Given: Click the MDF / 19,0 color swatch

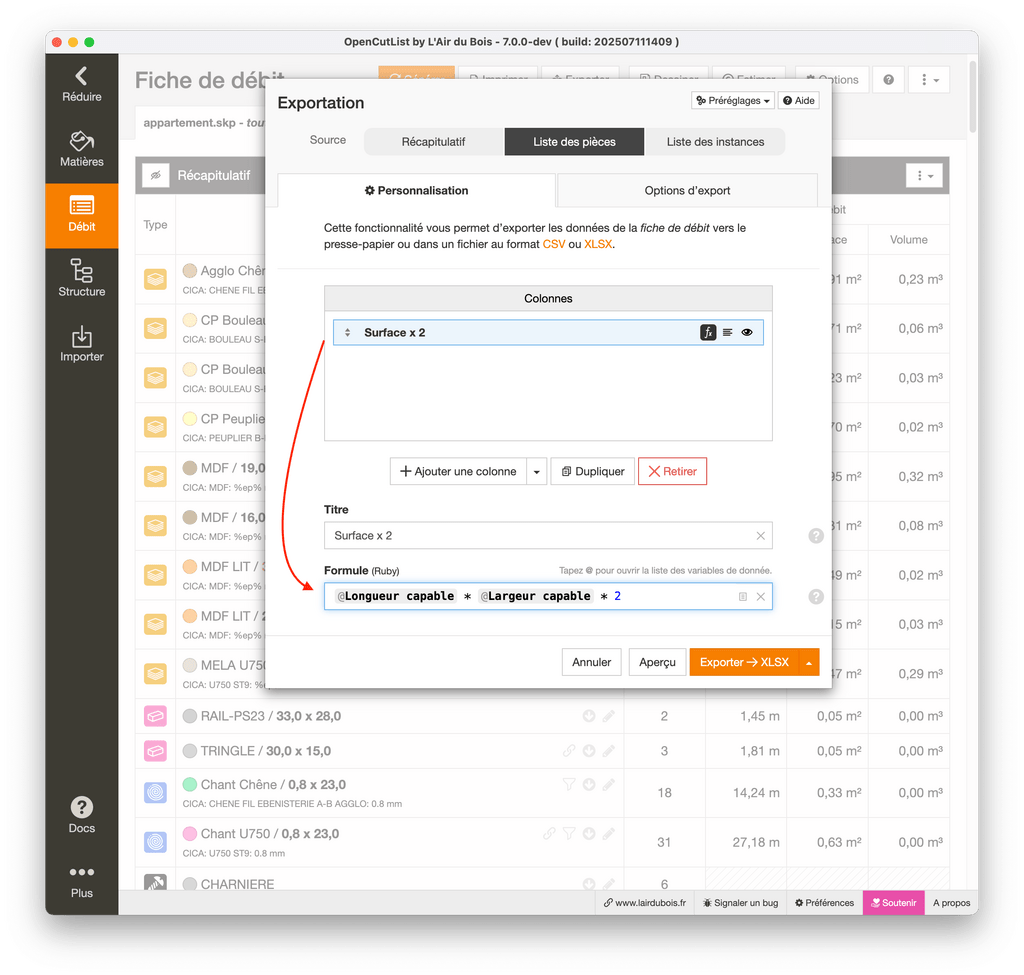Looking at the screenshot, I should [x=190, y=468].
